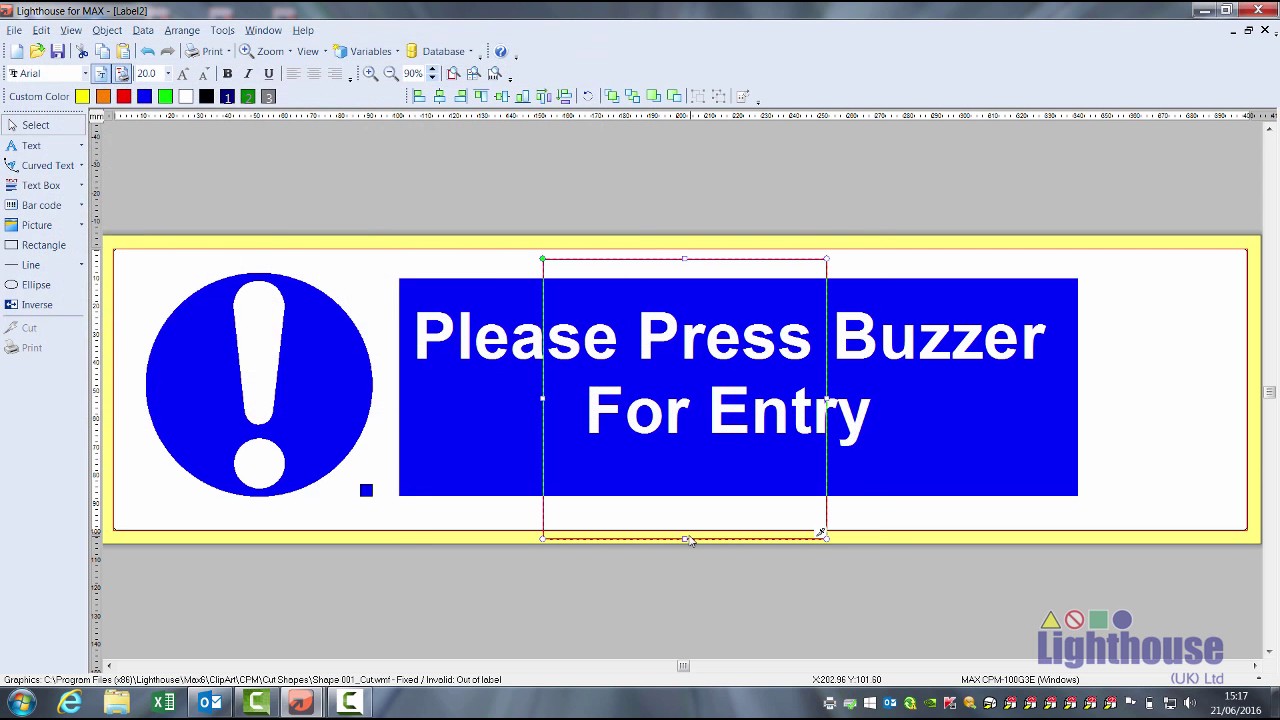Rotate object icon in arrange toolbar
Screen dimensions: 1280x720
(x=588, y=96)
